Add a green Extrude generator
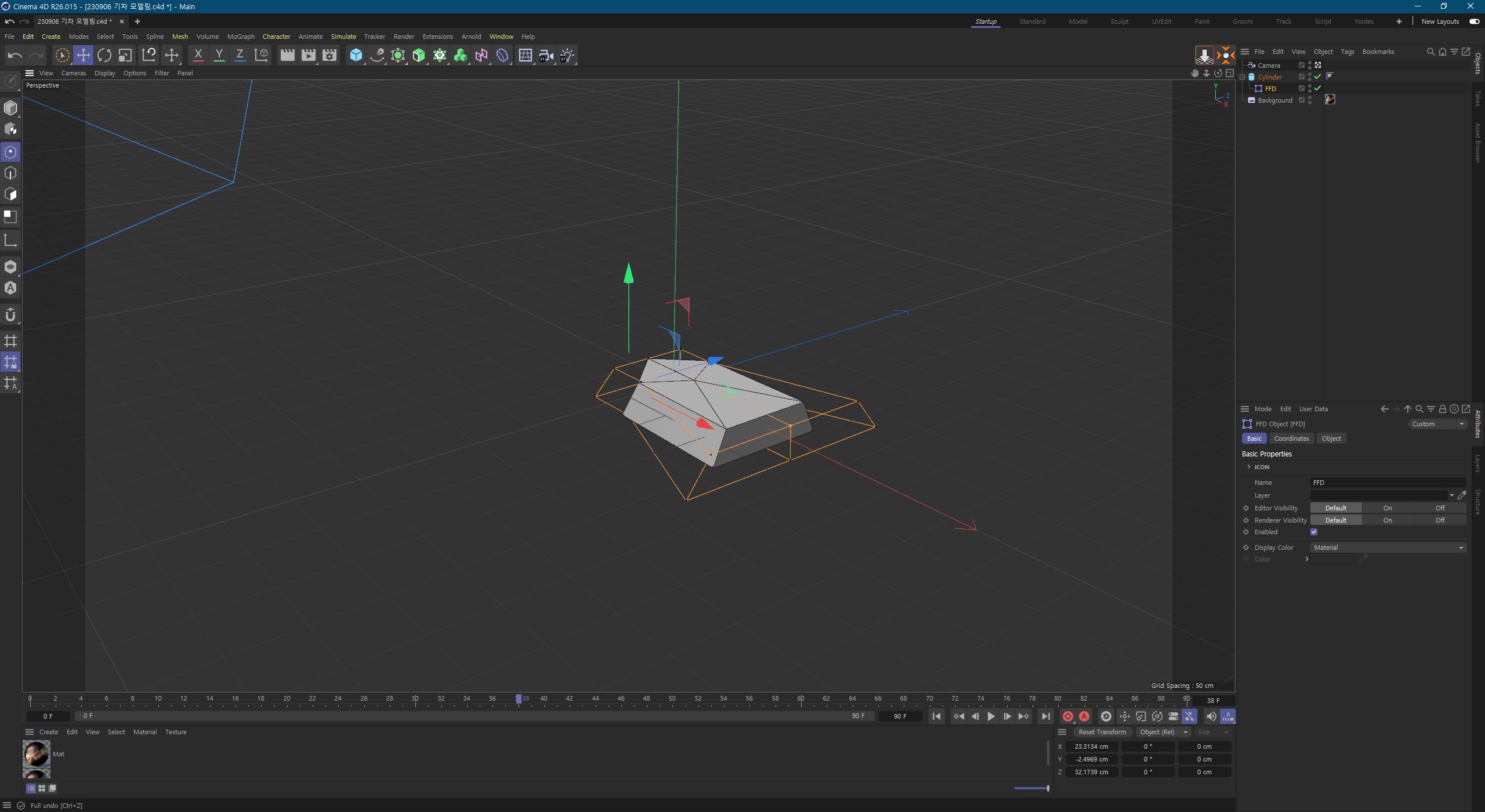This screenshot has height=812, width=1485. (x=419, y=55)
